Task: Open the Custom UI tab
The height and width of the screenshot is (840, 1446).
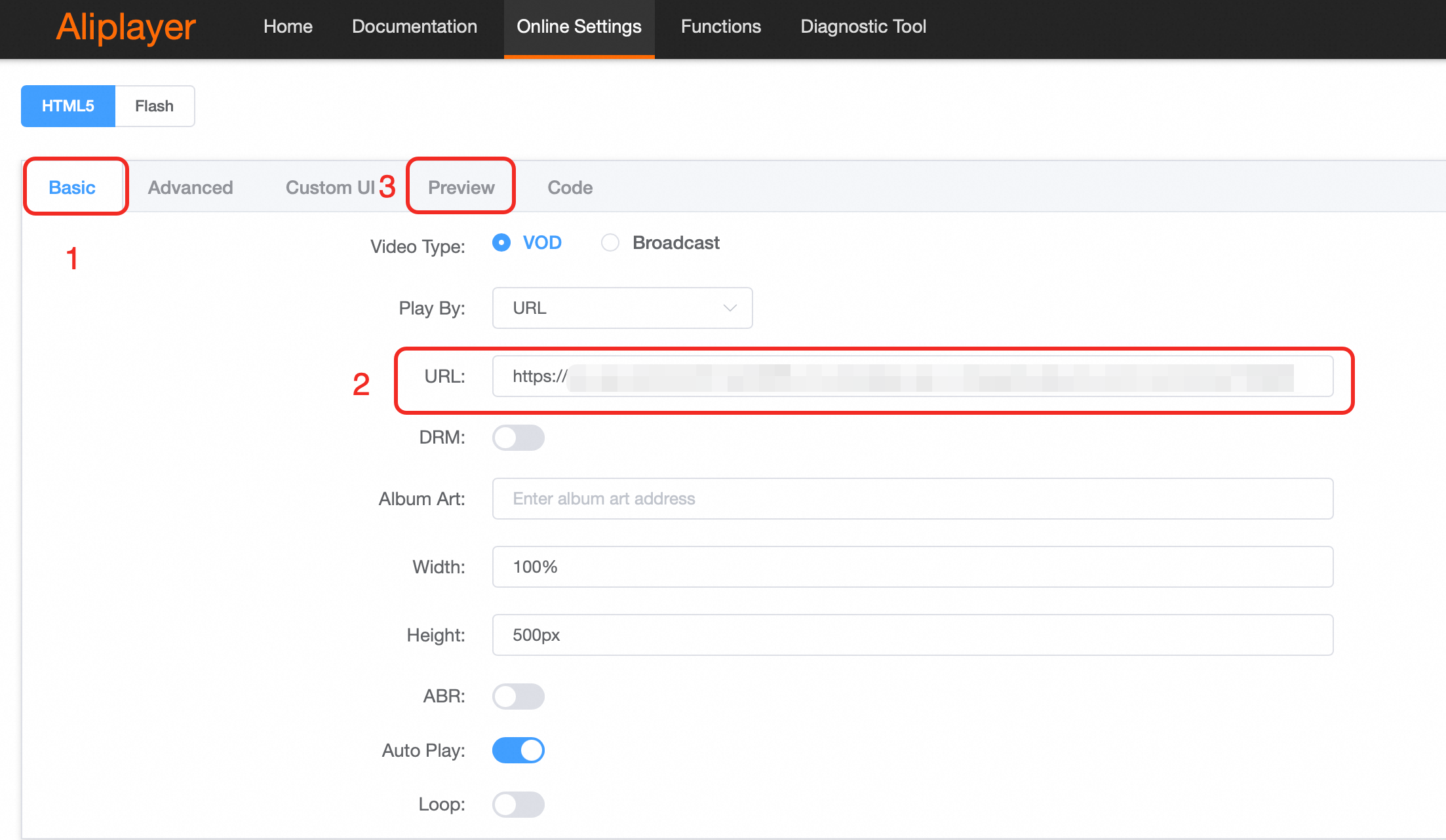Action: point(330,187)
